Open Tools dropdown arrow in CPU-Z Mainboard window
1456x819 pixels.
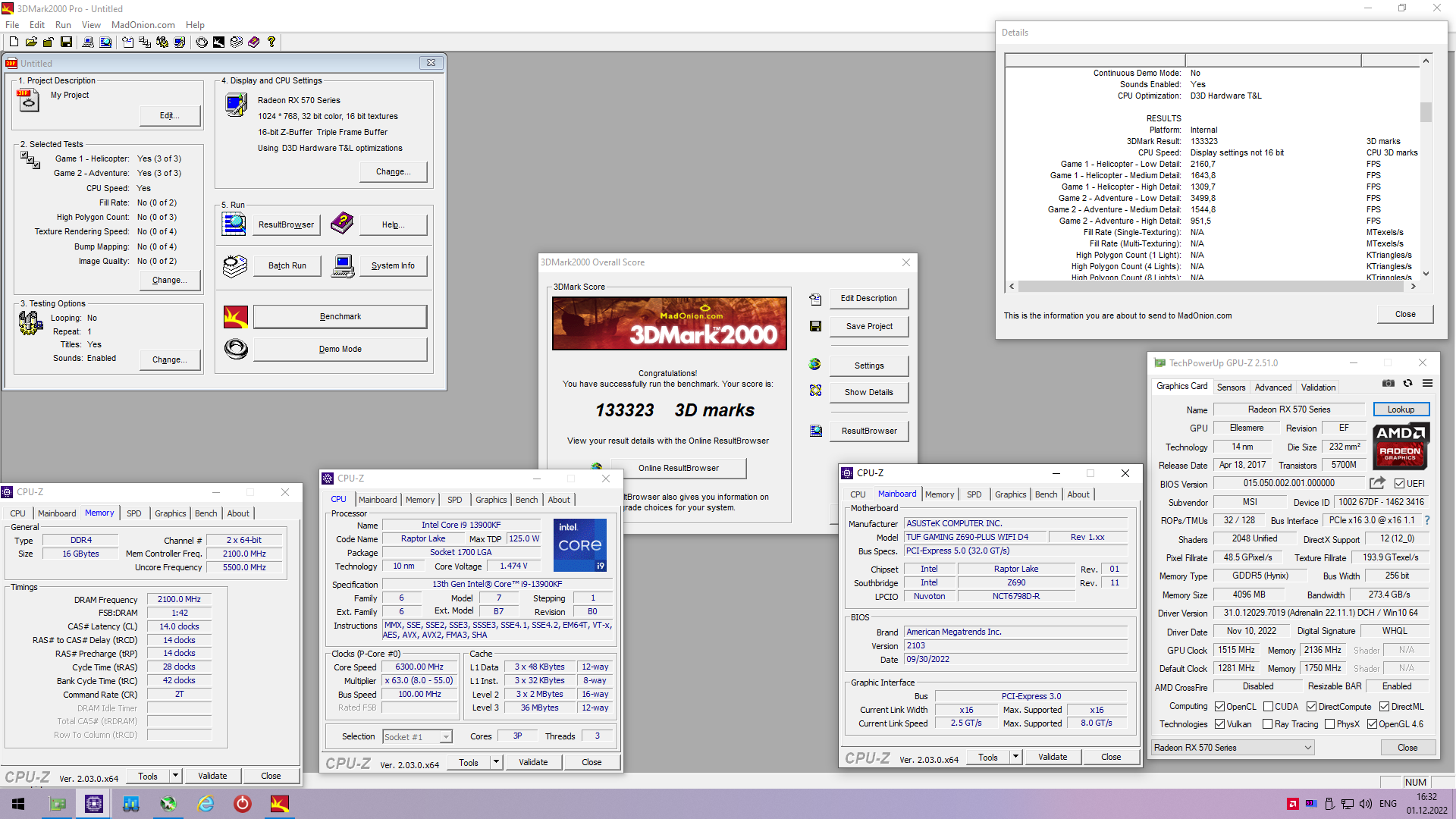pos(1015,757)
